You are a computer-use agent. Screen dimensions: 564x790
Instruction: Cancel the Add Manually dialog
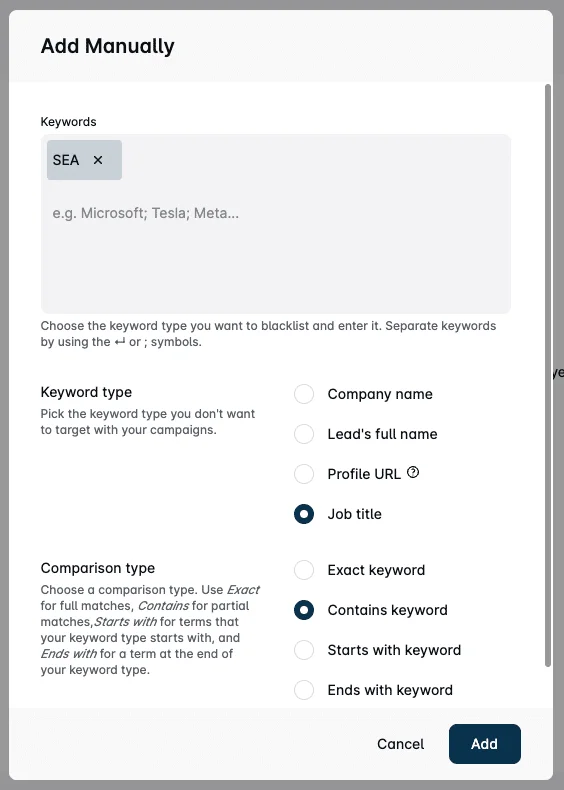(x=401, y=744)
